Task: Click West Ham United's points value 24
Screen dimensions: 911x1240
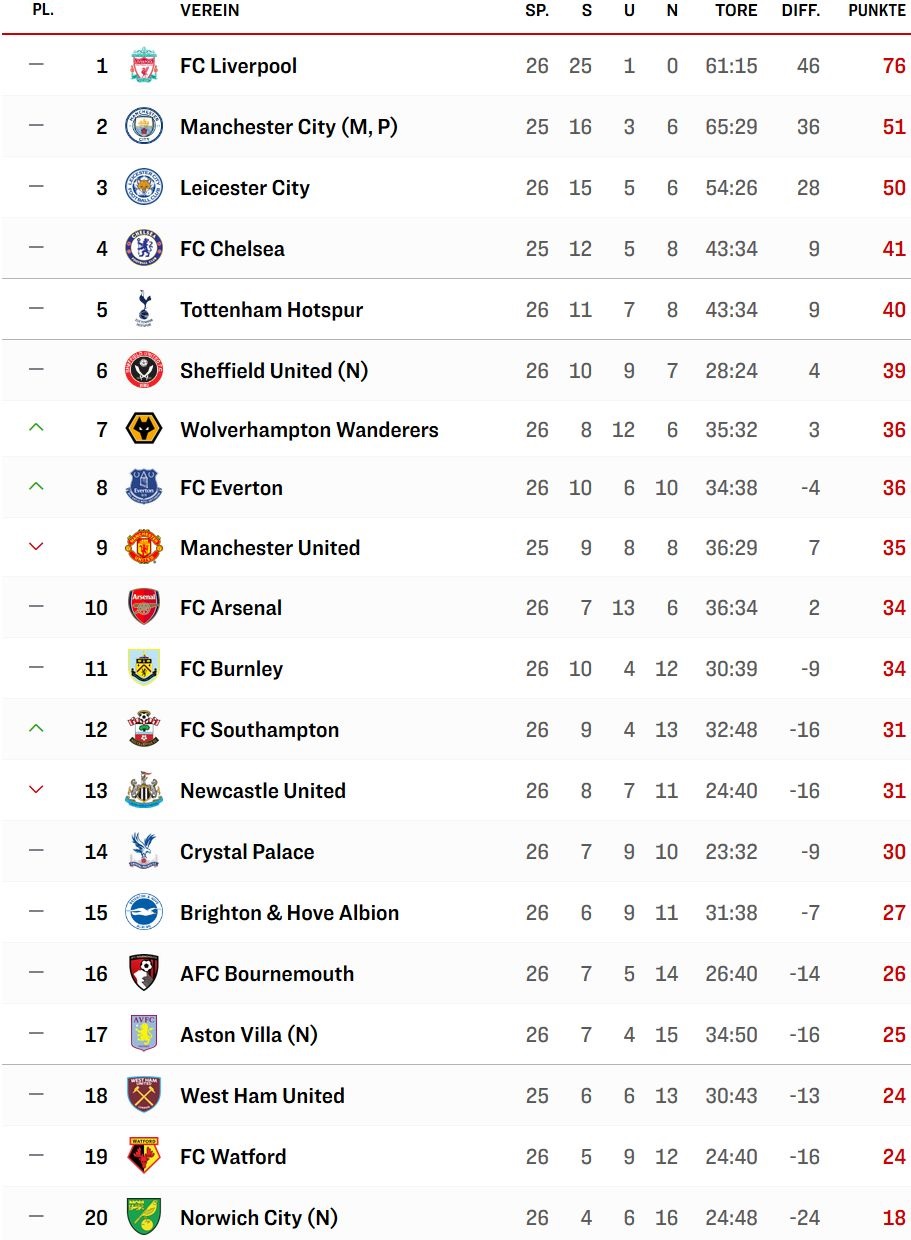Action: [894, 1096]
